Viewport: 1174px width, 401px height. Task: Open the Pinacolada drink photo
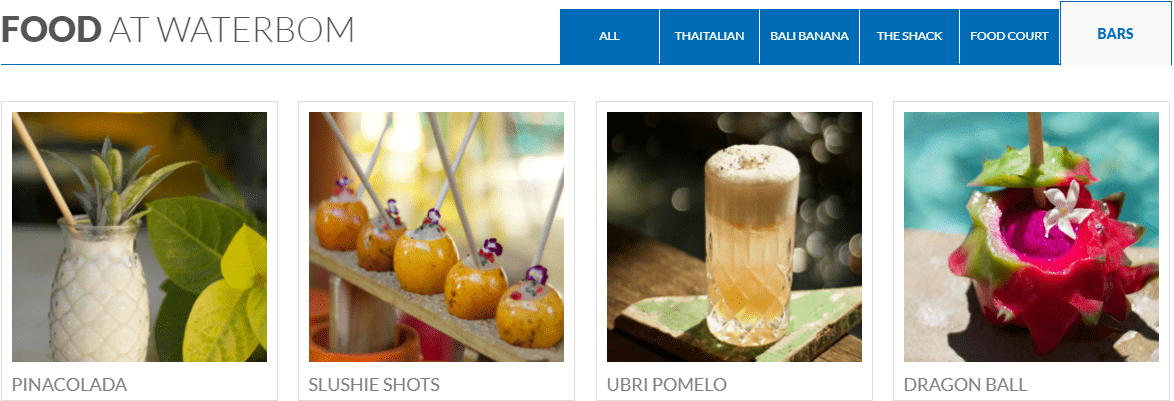(139, 237)
